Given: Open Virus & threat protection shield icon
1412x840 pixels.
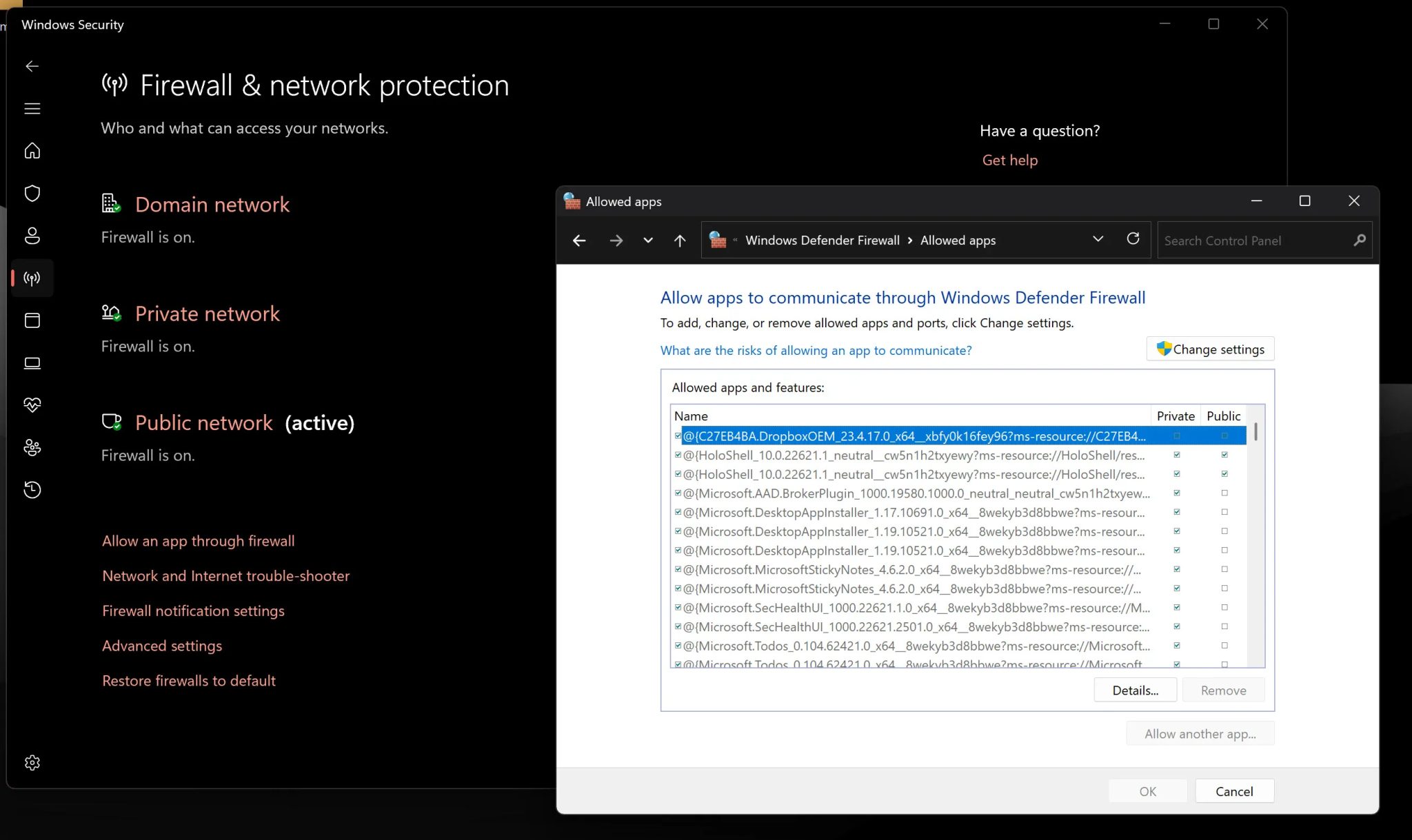Looking at the screenshot, I should click(x=32, y=194).
